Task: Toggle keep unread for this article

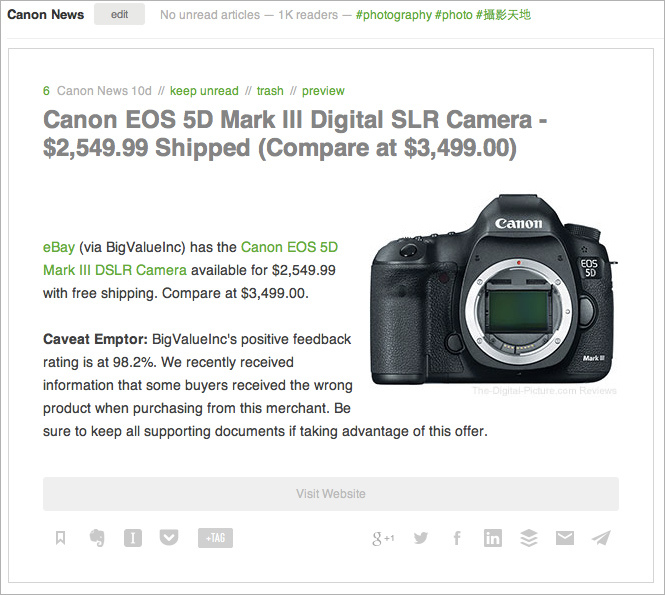Action: 204,91
